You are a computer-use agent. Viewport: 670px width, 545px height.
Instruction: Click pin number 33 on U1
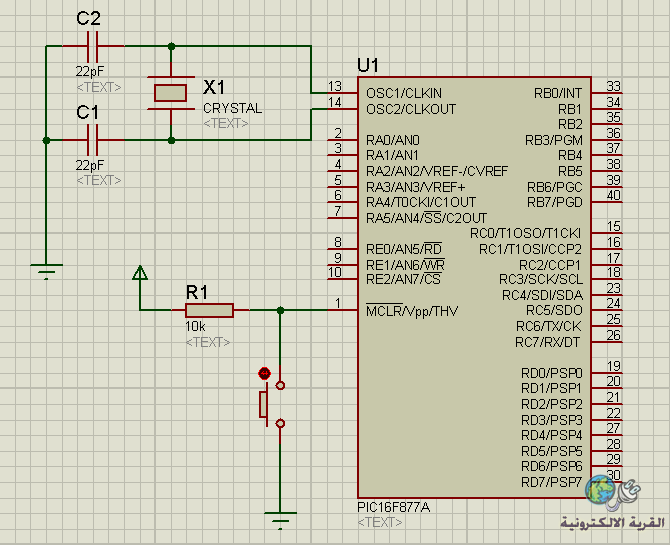click(613, 86)
